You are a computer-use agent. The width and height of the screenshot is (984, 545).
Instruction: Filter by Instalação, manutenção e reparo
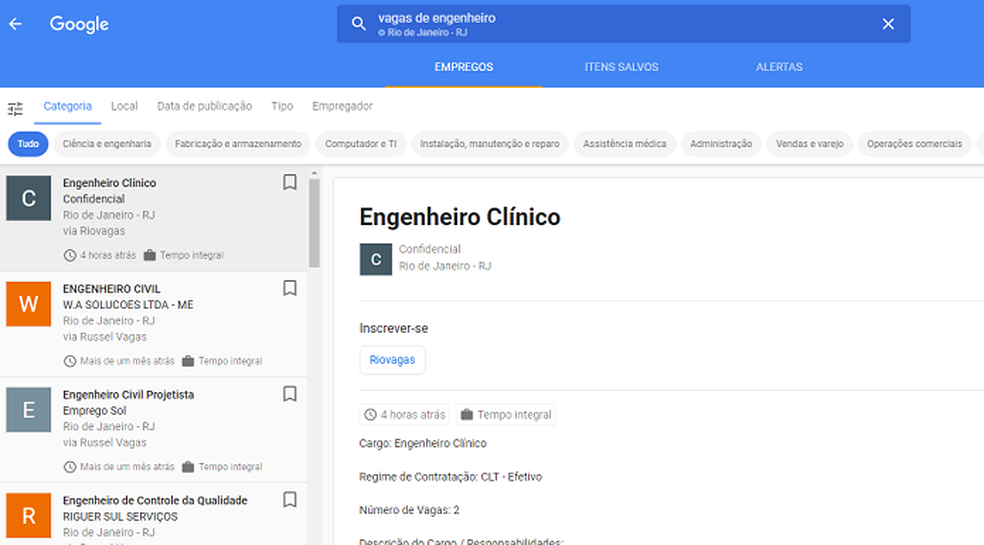[489, 144]
